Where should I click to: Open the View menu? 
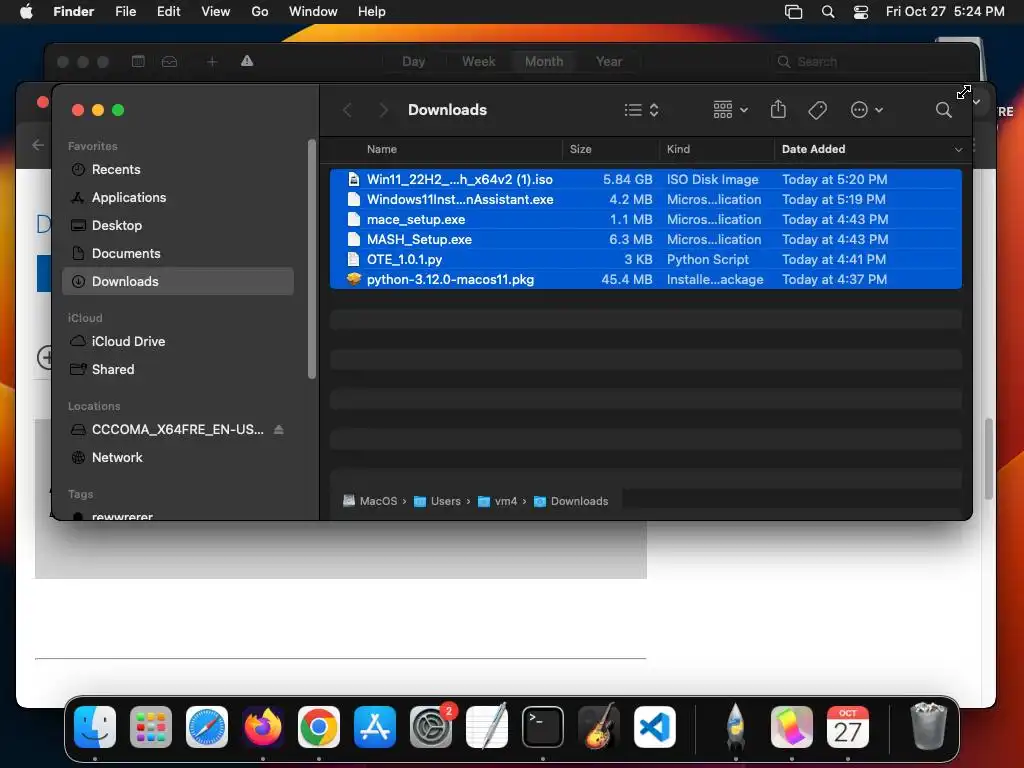tap(216, 12)
